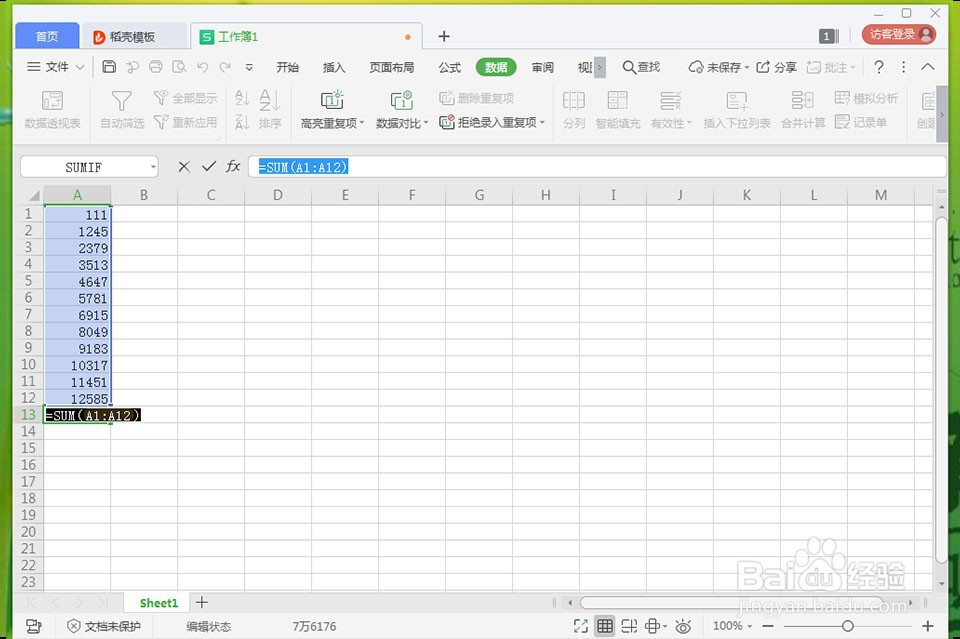This screenshot has width=960, height=639.
Task: Click 插入下拉列表 insert dropdown list
Action: tap(737, 110)
